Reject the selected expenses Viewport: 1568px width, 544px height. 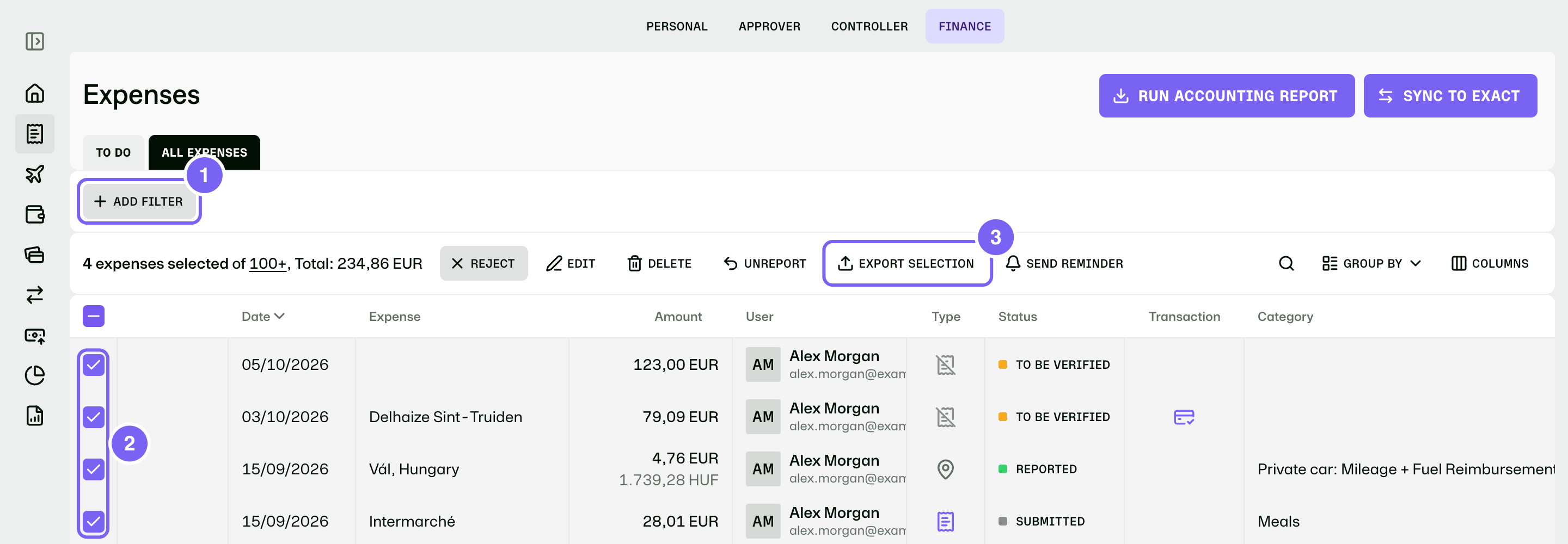coord(483,263)
